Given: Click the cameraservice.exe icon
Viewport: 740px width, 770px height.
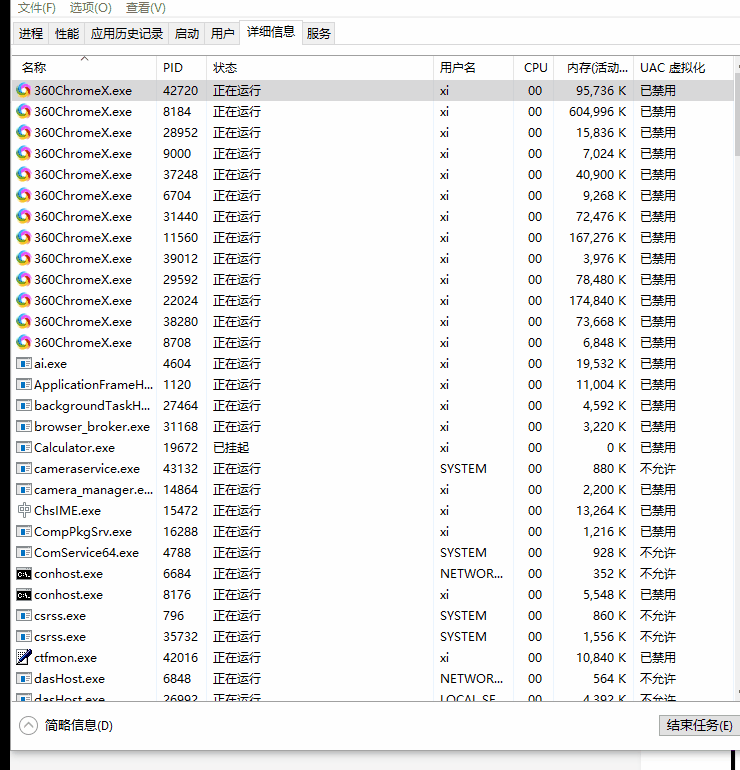Looking at the screenshot, I should click(24, 468).
